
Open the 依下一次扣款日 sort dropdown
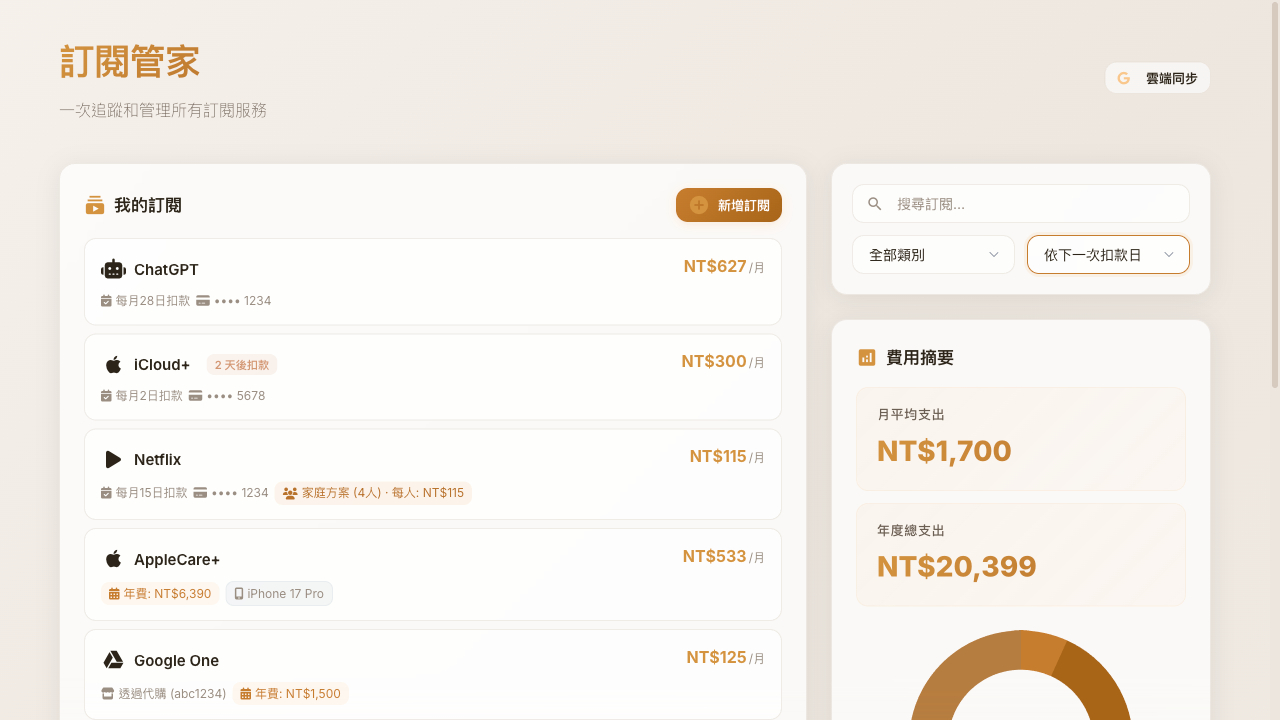coord(1108,255)
